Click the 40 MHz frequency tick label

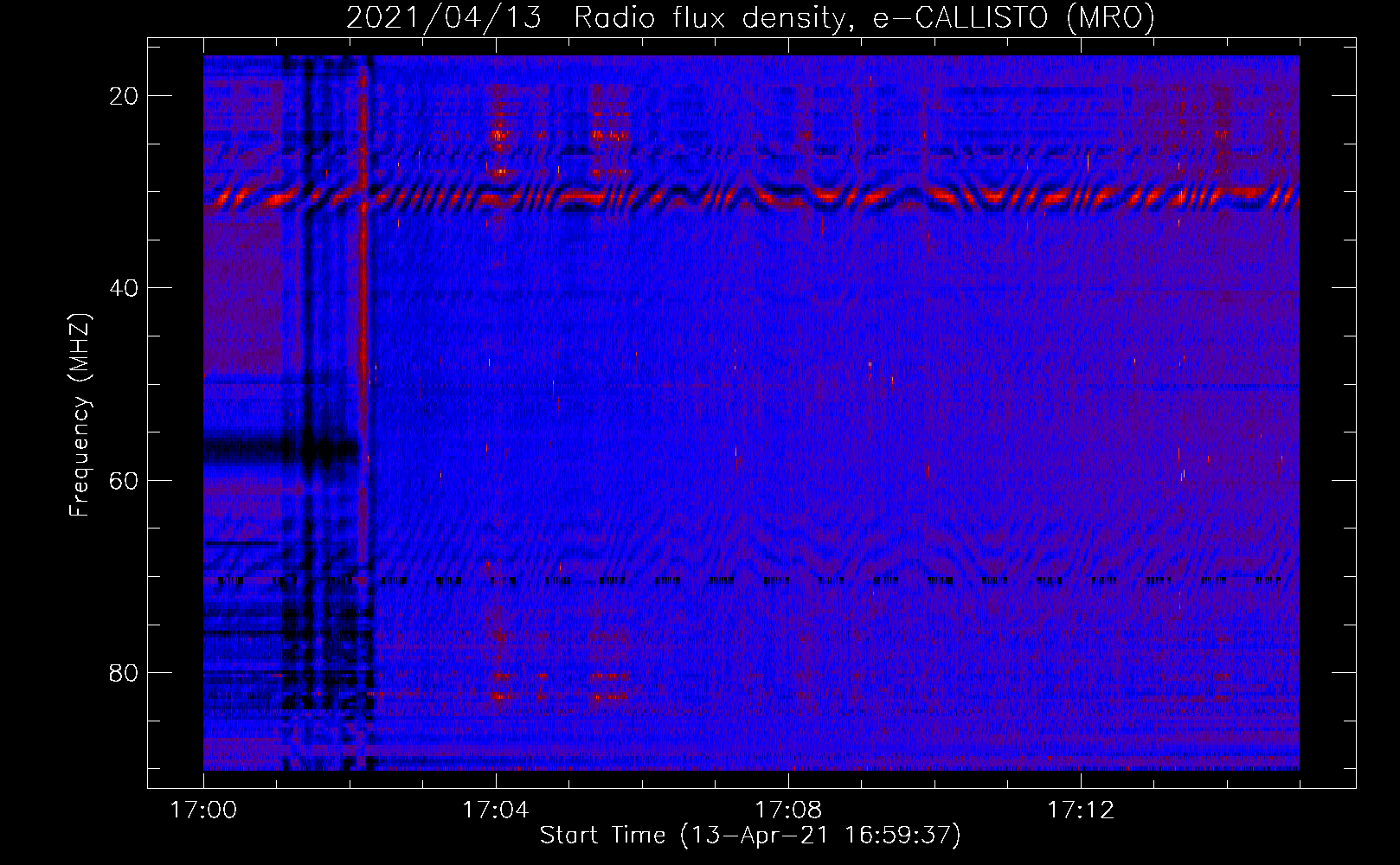(x=124, y=288)
